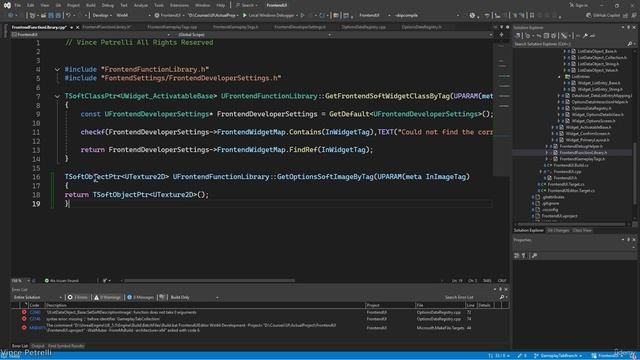Click the Alphabetical sort icon in Properties

coord(524,256)
